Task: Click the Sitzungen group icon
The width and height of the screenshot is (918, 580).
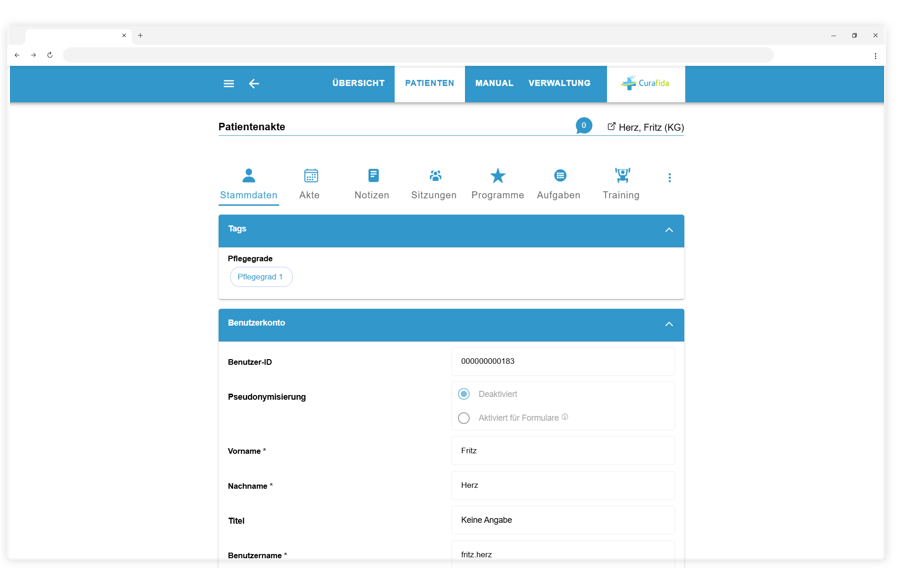Action: point(435,175)
